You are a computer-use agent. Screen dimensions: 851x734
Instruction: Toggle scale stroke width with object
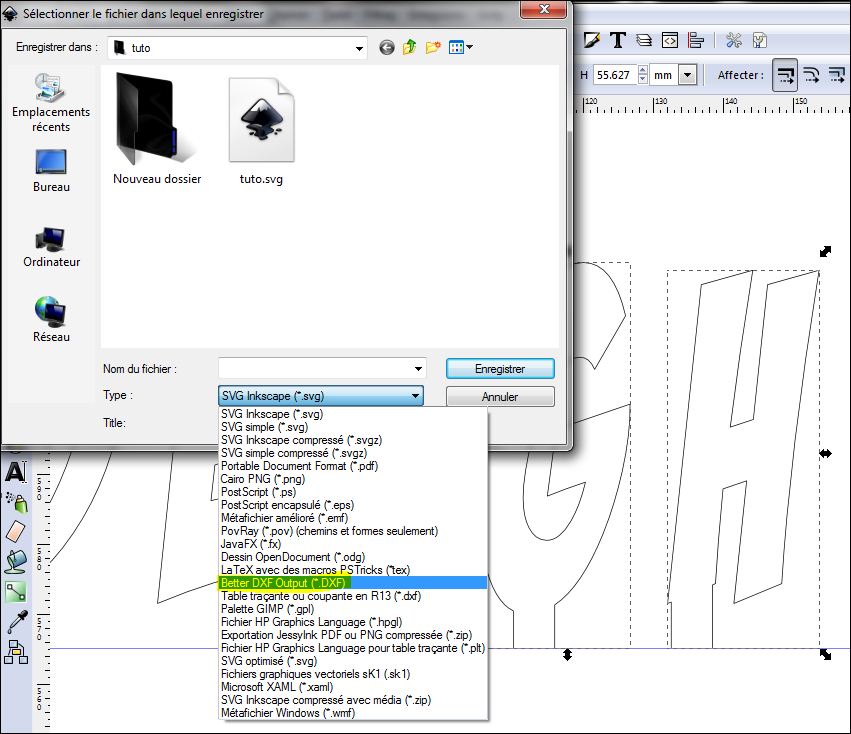[x=785, y=75]
